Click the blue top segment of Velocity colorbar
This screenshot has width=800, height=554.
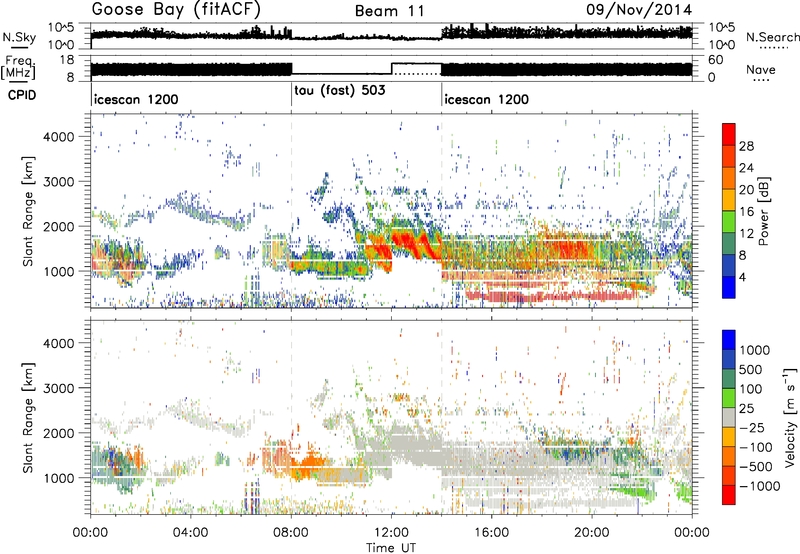tap(729, 340)
